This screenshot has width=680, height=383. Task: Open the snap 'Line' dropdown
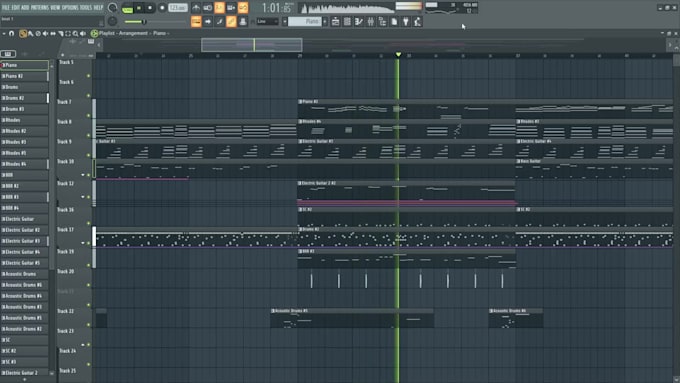coord(267,21)
